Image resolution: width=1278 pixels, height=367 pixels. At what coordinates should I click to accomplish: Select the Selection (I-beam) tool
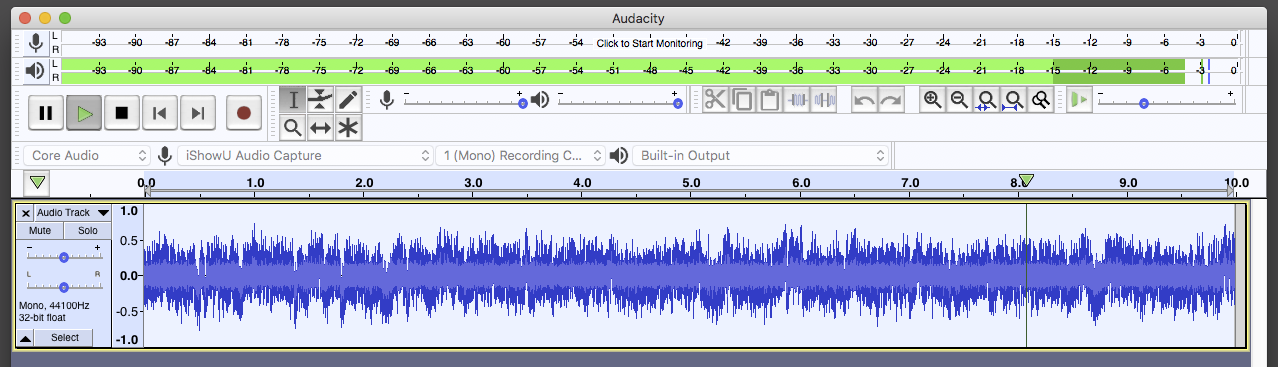293,99
